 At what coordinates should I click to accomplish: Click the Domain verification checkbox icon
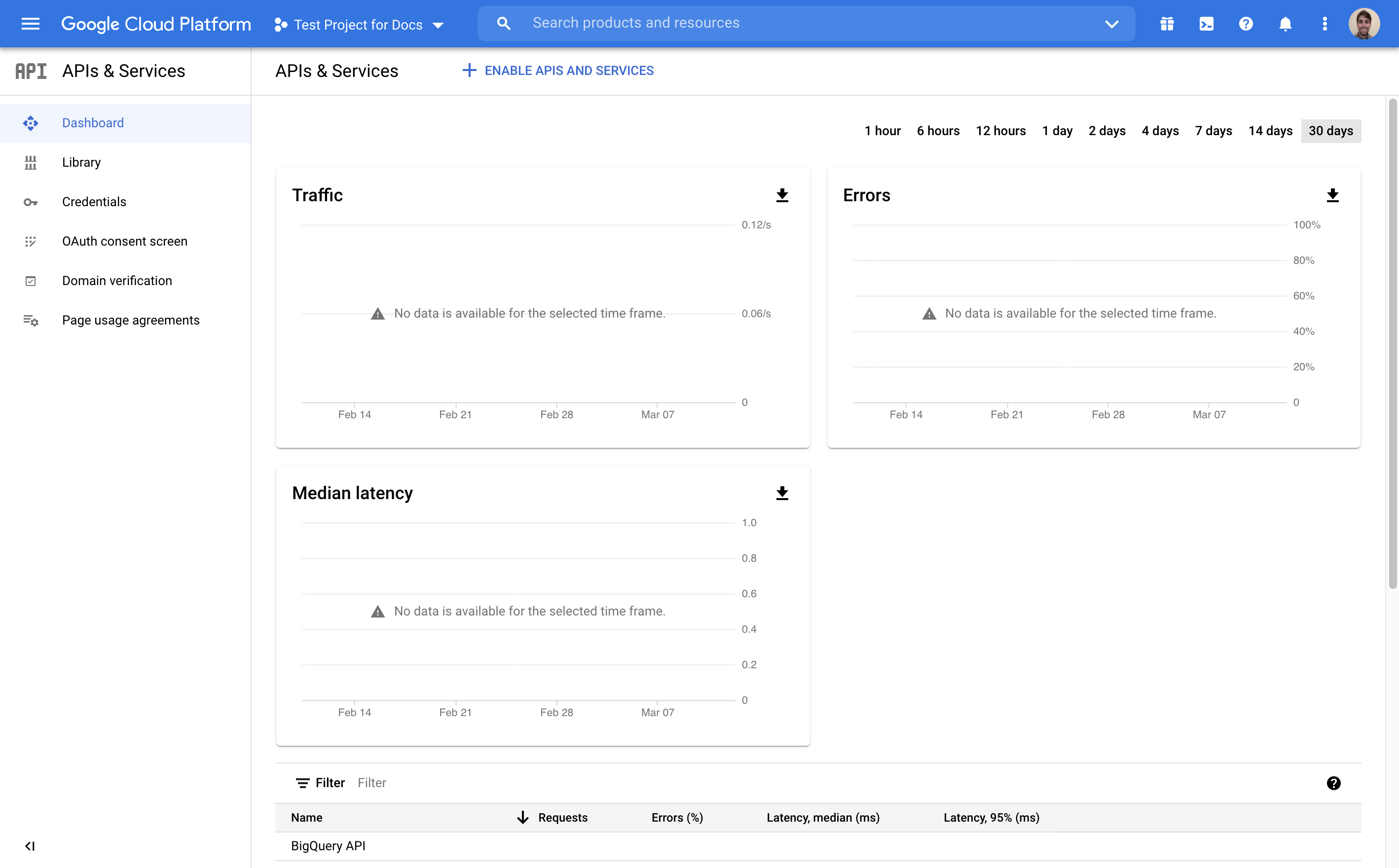pos(31,281)
